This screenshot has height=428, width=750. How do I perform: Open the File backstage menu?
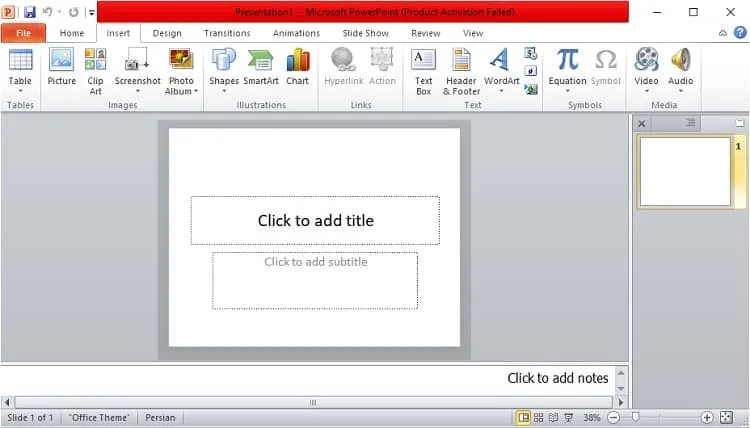coord(23,33)
